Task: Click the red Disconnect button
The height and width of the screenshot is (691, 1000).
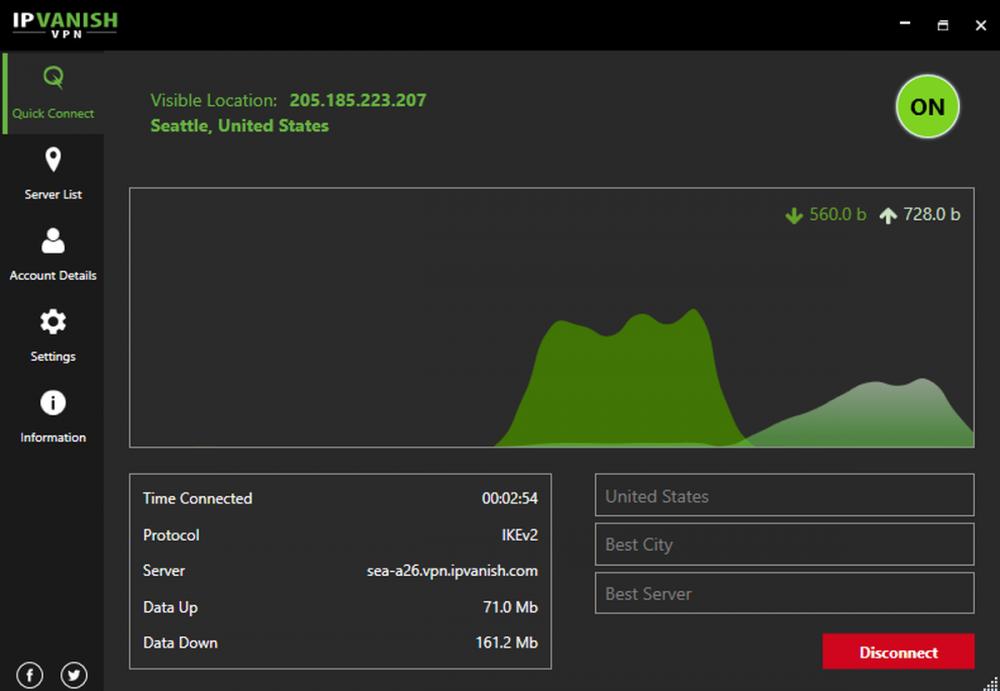Action: (x=898, y=651)
